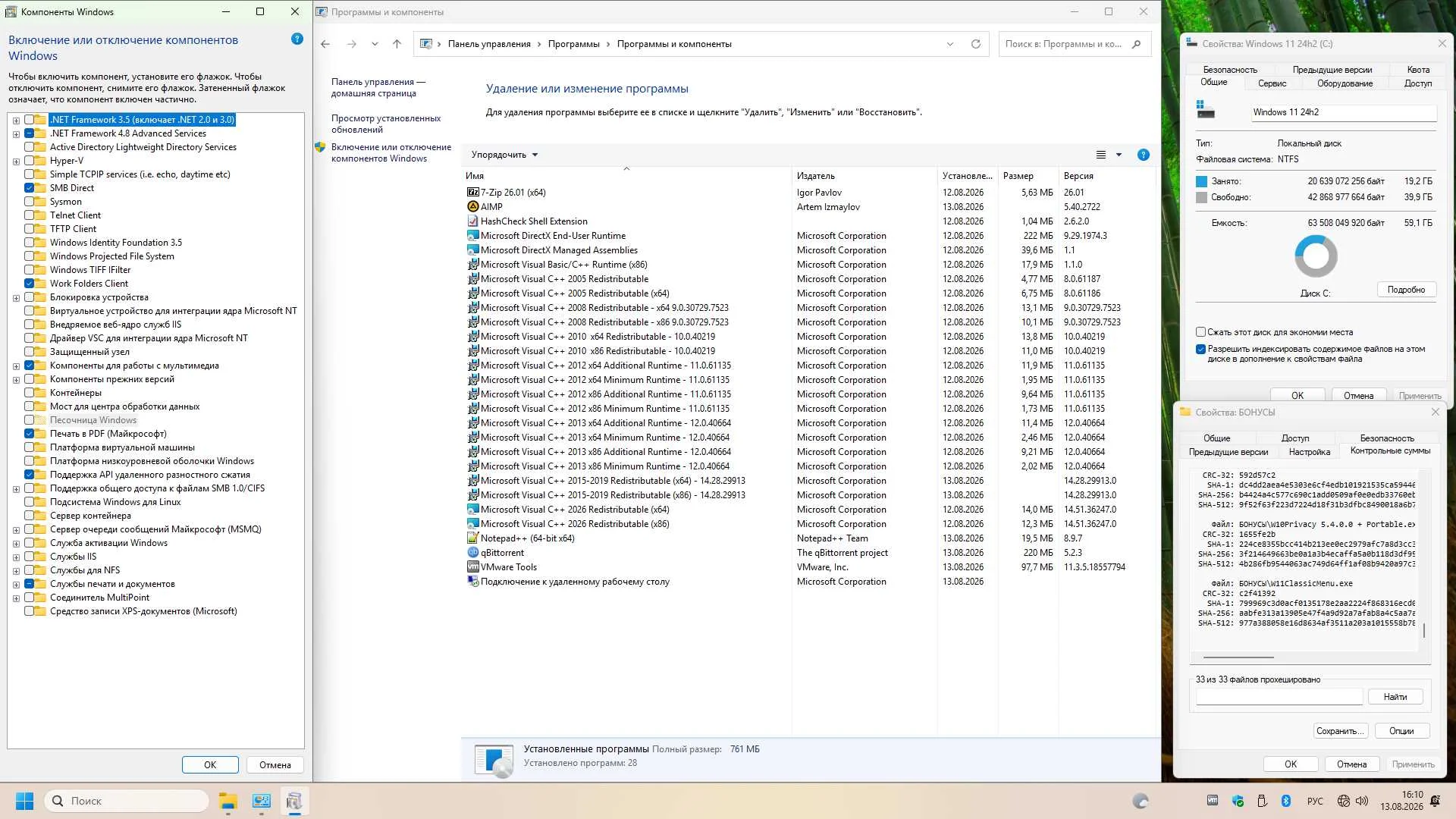Check the Hyper-V feature box
This screenshot has height=819, width=1456.
[29, 161]
